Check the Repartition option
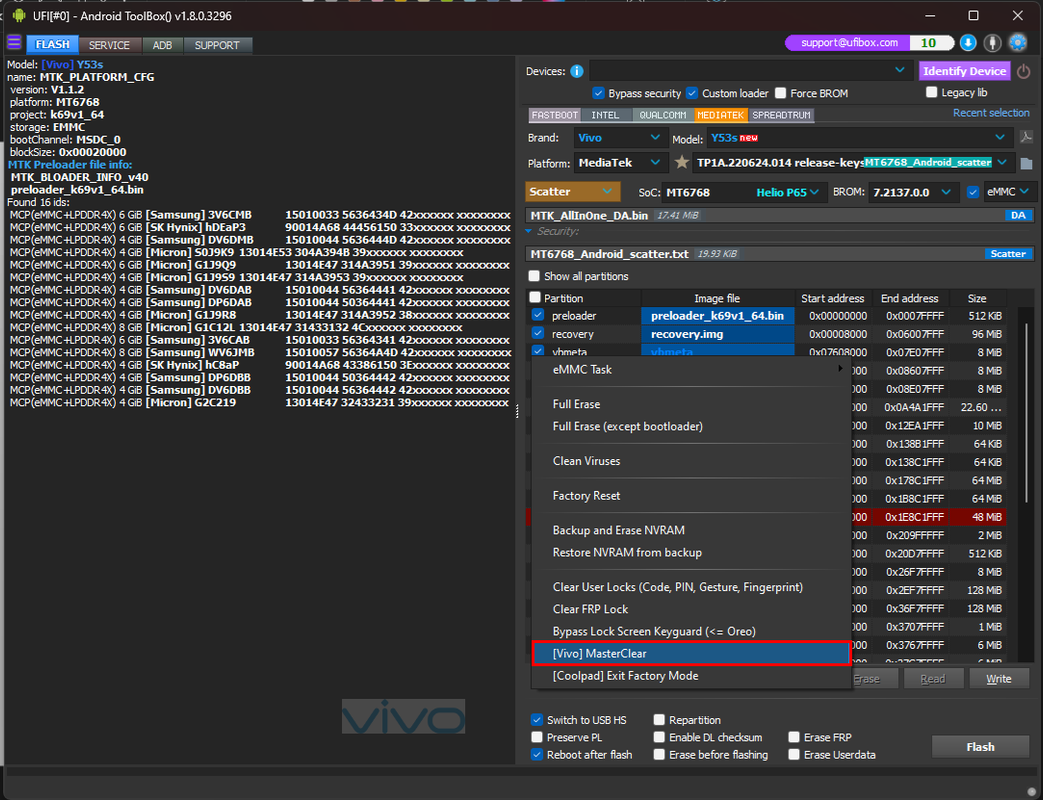Viewport: 1043px width, 800px height. 659,720
